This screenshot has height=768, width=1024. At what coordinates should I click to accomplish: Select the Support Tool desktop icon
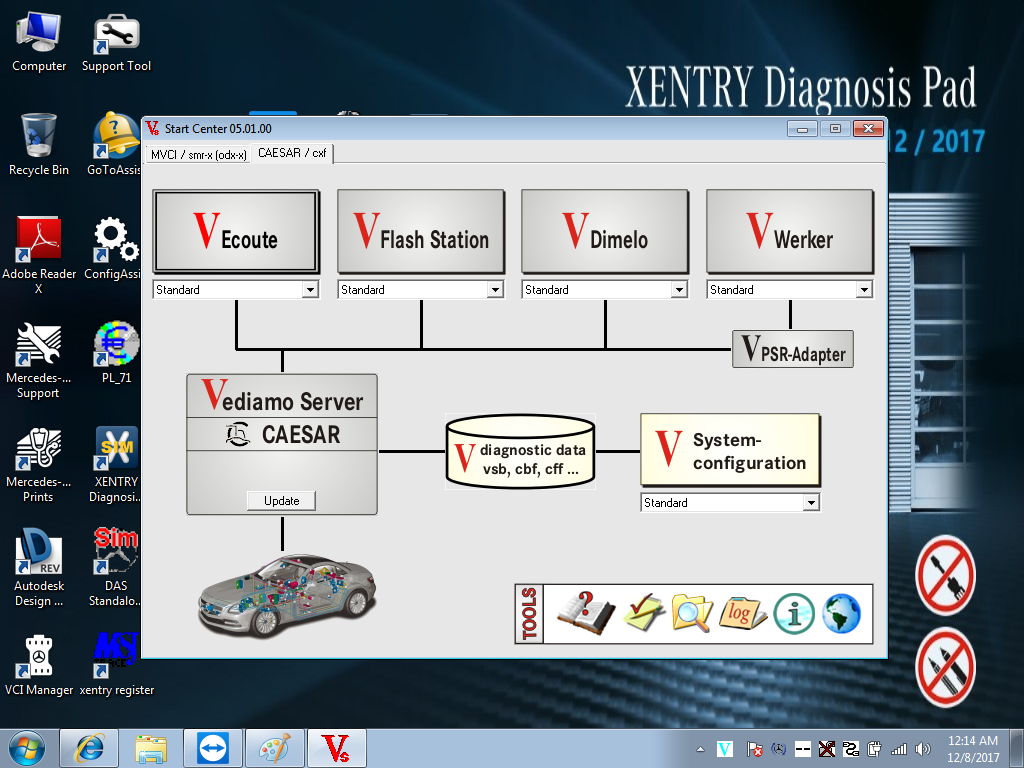116,40
